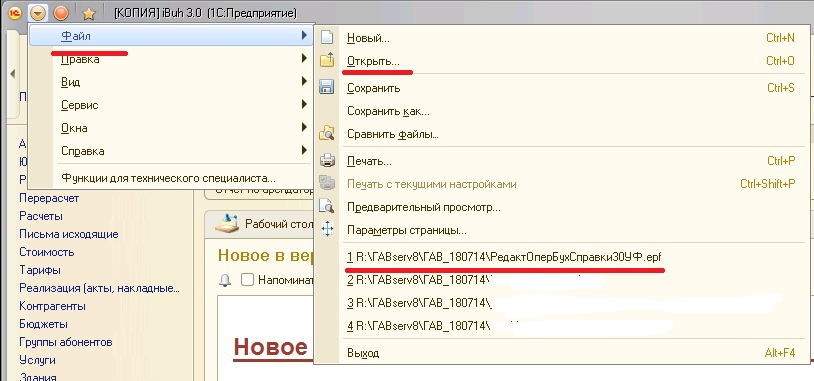Expand the Вид submenu arrow
Image resolution: width=814 pixels, height=381 pixels.
304,81
